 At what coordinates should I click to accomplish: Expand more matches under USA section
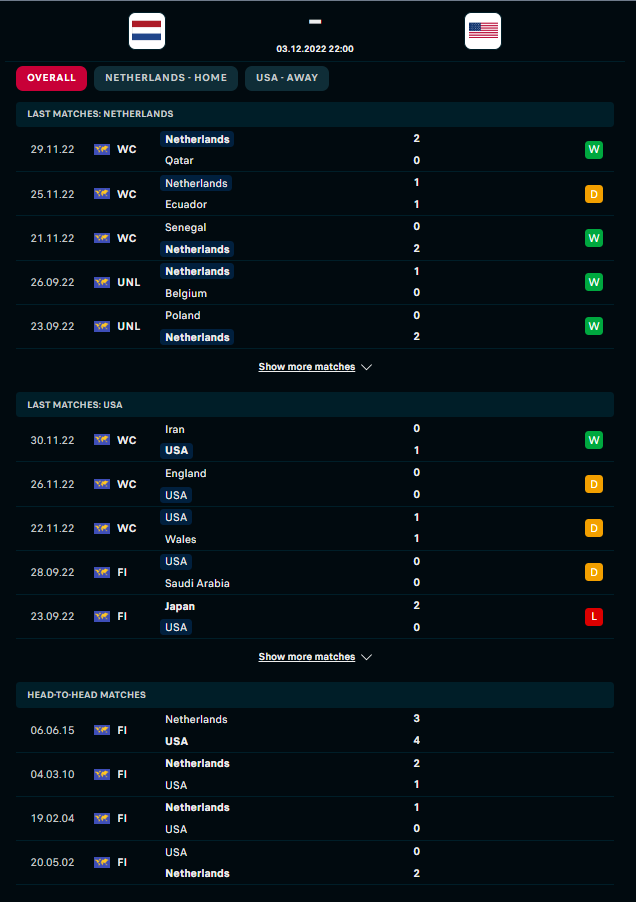click(x=307, y=657)
